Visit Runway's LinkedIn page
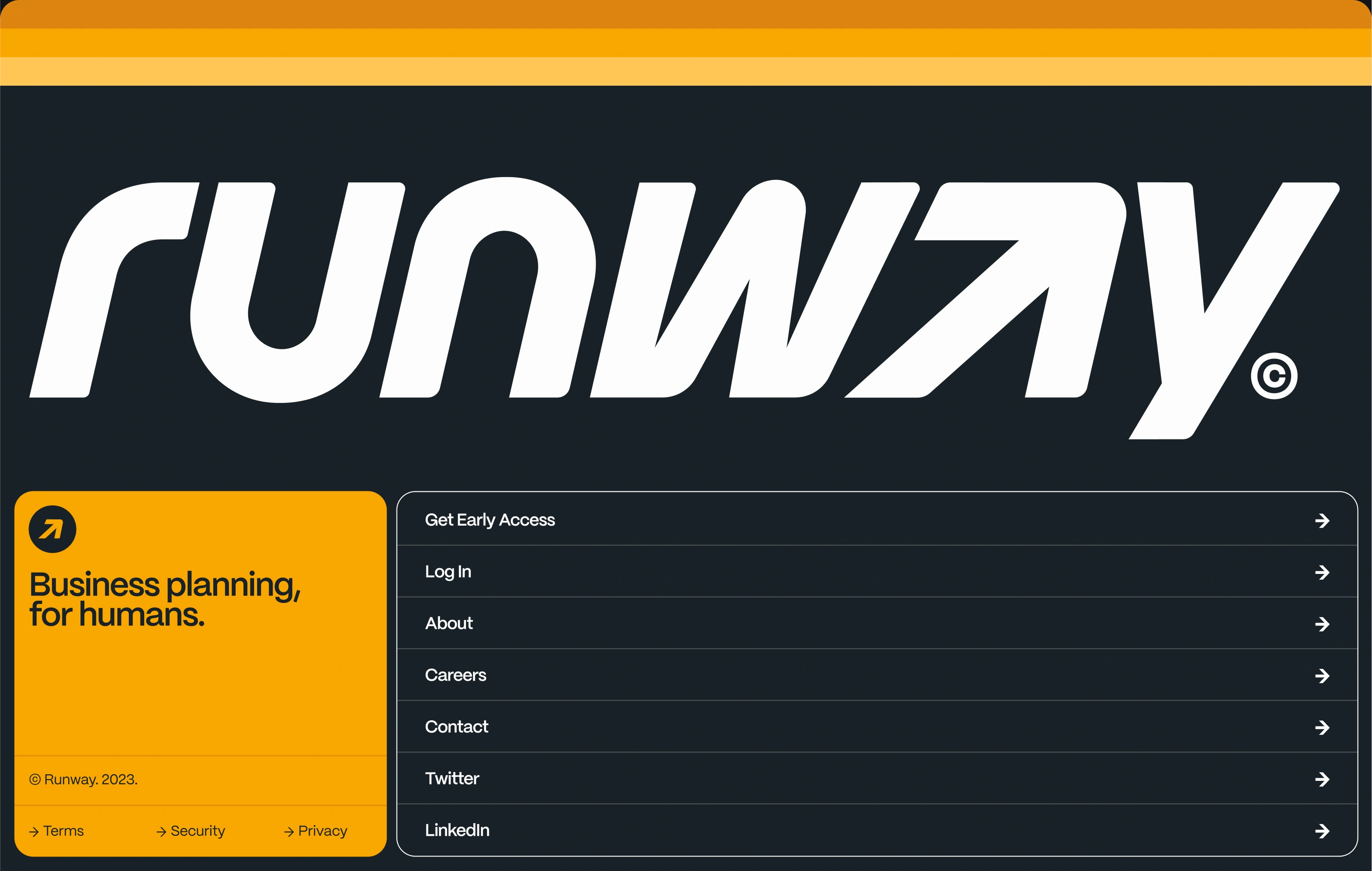The width and height of the screenshot is (1372, 871). tap(457, 831)
